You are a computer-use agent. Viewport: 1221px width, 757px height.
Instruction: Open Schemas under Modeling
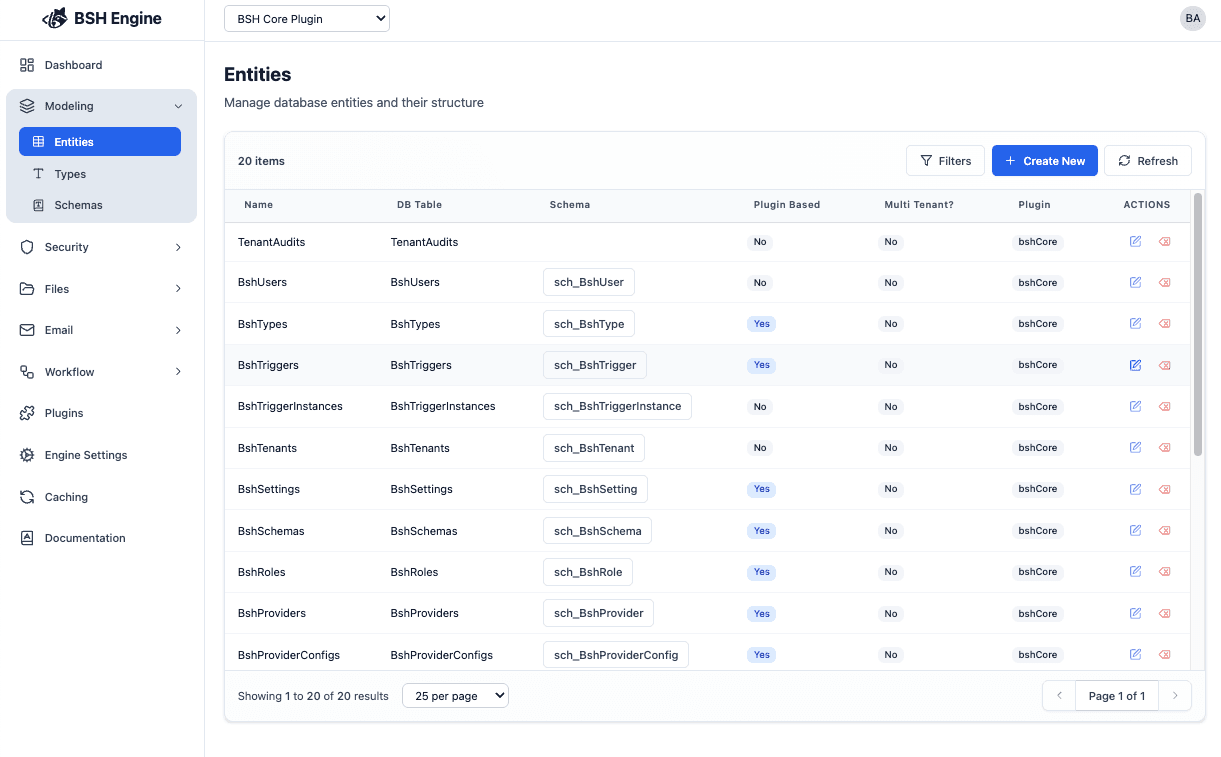pyautogui.click(x=100, y=205)
